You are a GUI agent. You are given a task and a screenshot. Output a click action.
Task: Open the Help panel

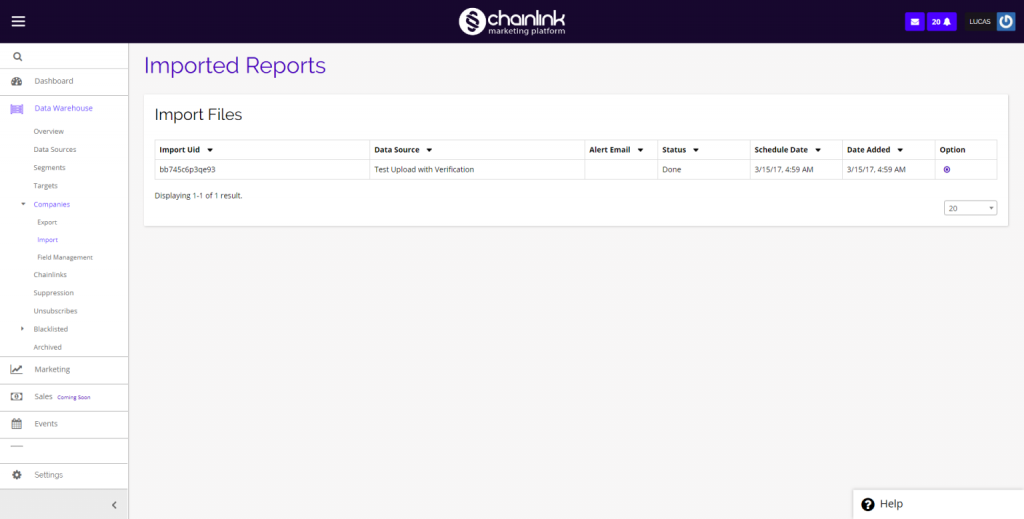click(x=938, y=504)
